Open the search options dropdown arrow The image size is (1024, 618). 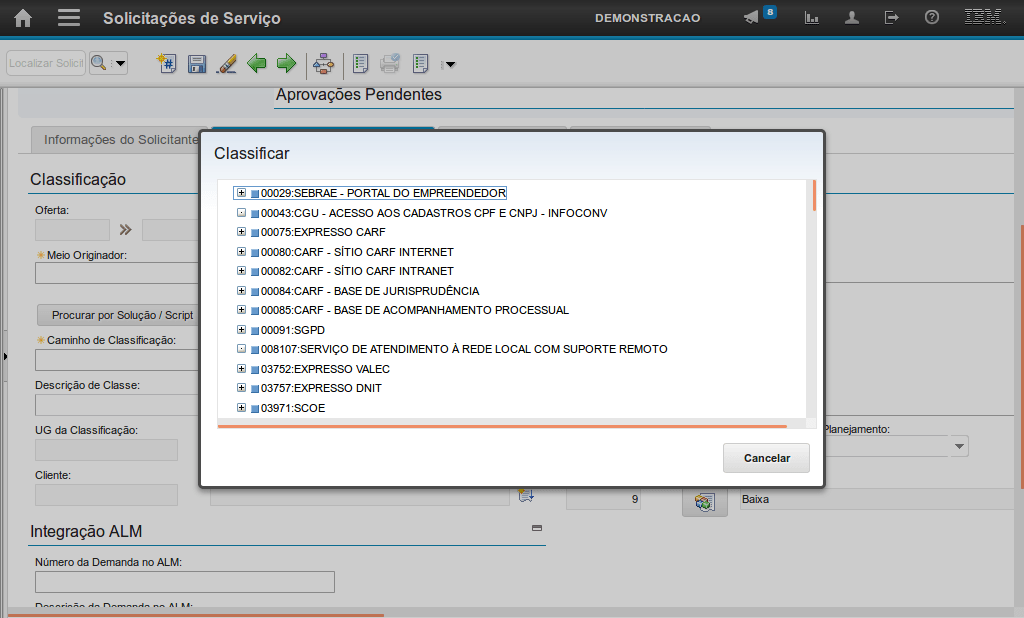[120, 63]
